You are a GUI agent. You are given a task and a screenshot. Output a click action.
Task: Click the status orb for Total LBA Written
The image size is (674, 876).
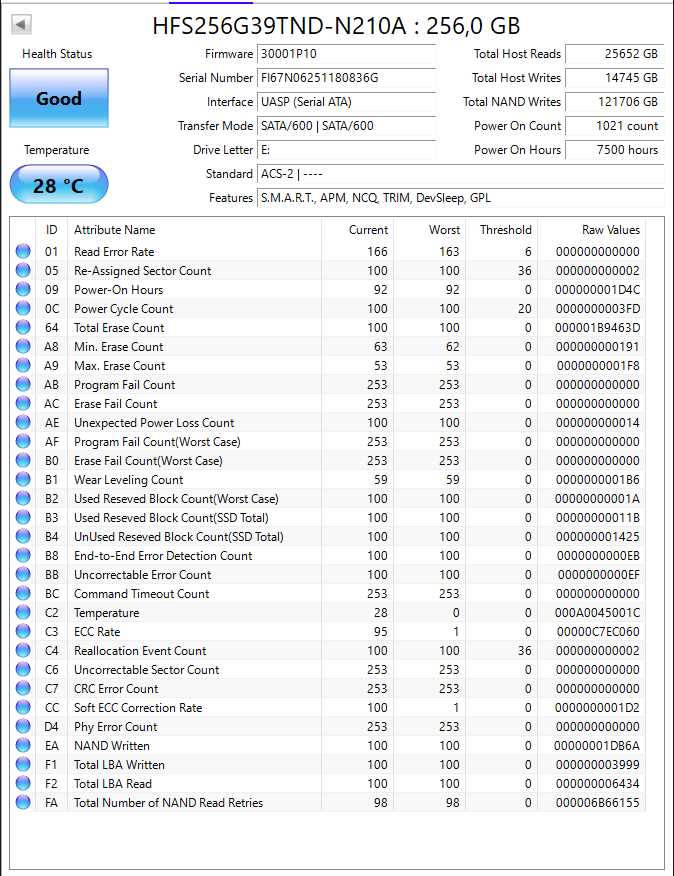(x=23, y=764)
